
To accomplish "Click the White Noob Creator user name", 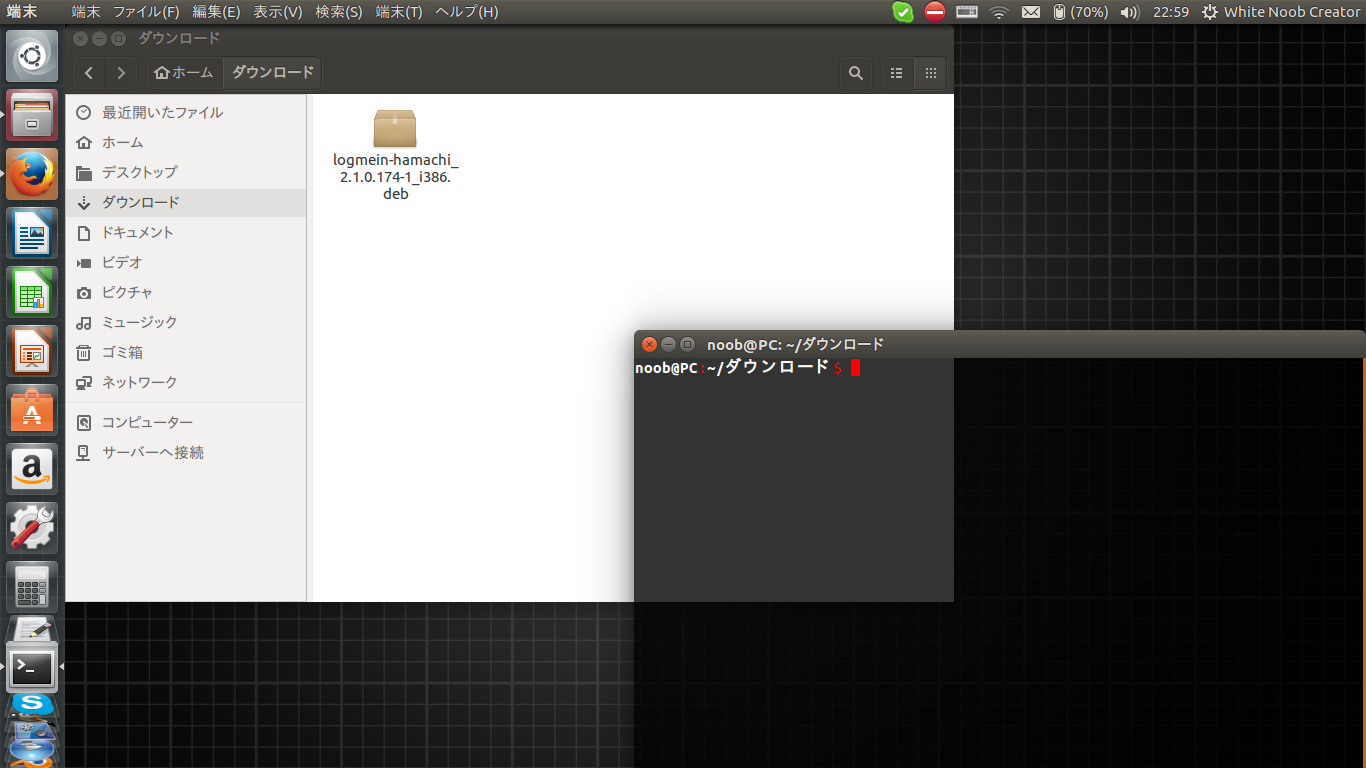I will pyautogui.click(x=1292, y=12).
